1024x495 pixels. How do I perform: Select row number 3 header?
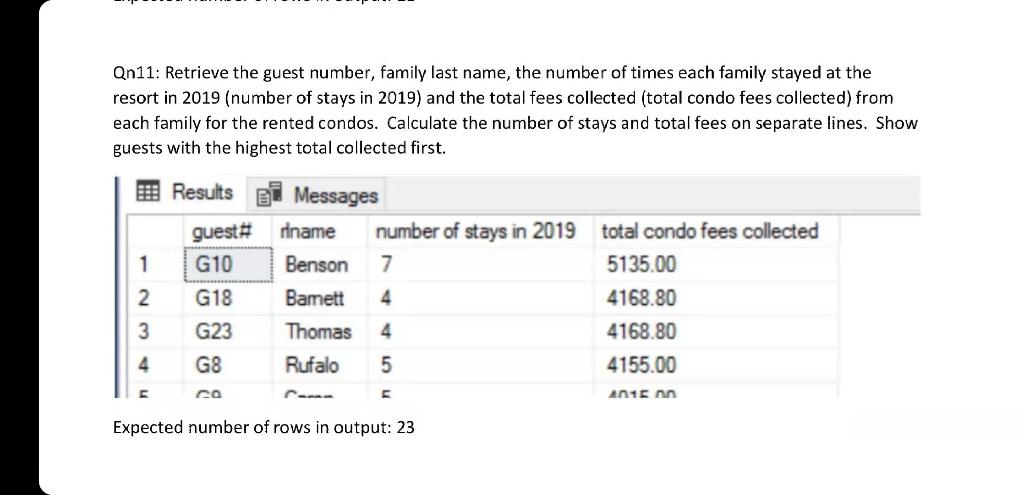(x=155, y=332)
